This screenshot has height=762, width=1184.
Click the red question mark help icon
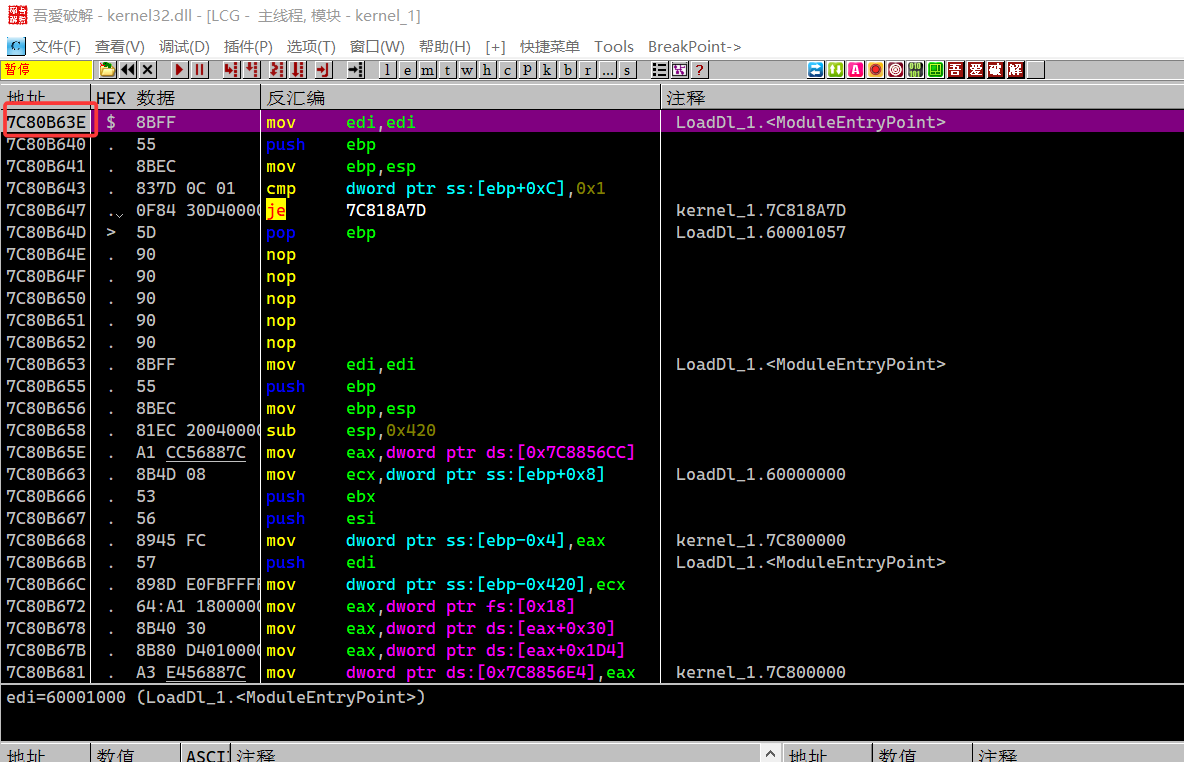700,70
